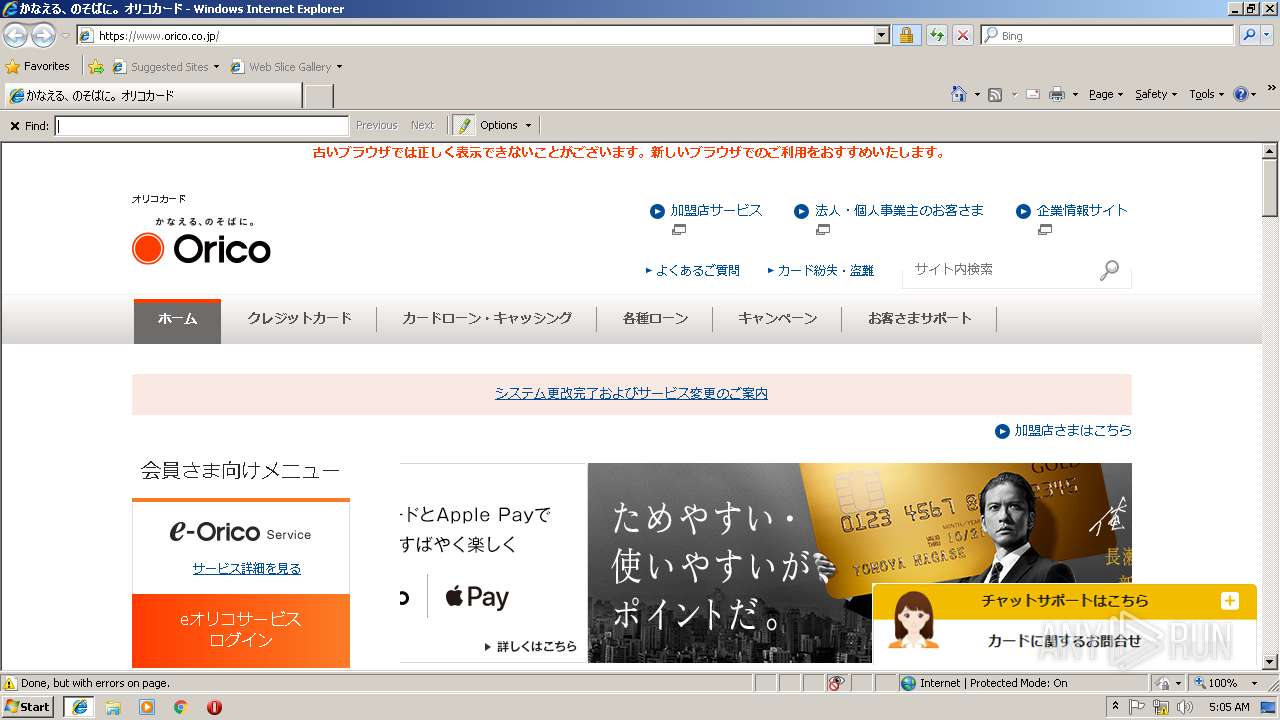This screenshot has width=1280, height=720.
Task: Open the 企業情報サイト link
Action: pyautogui.click(x=1082, y=211)
